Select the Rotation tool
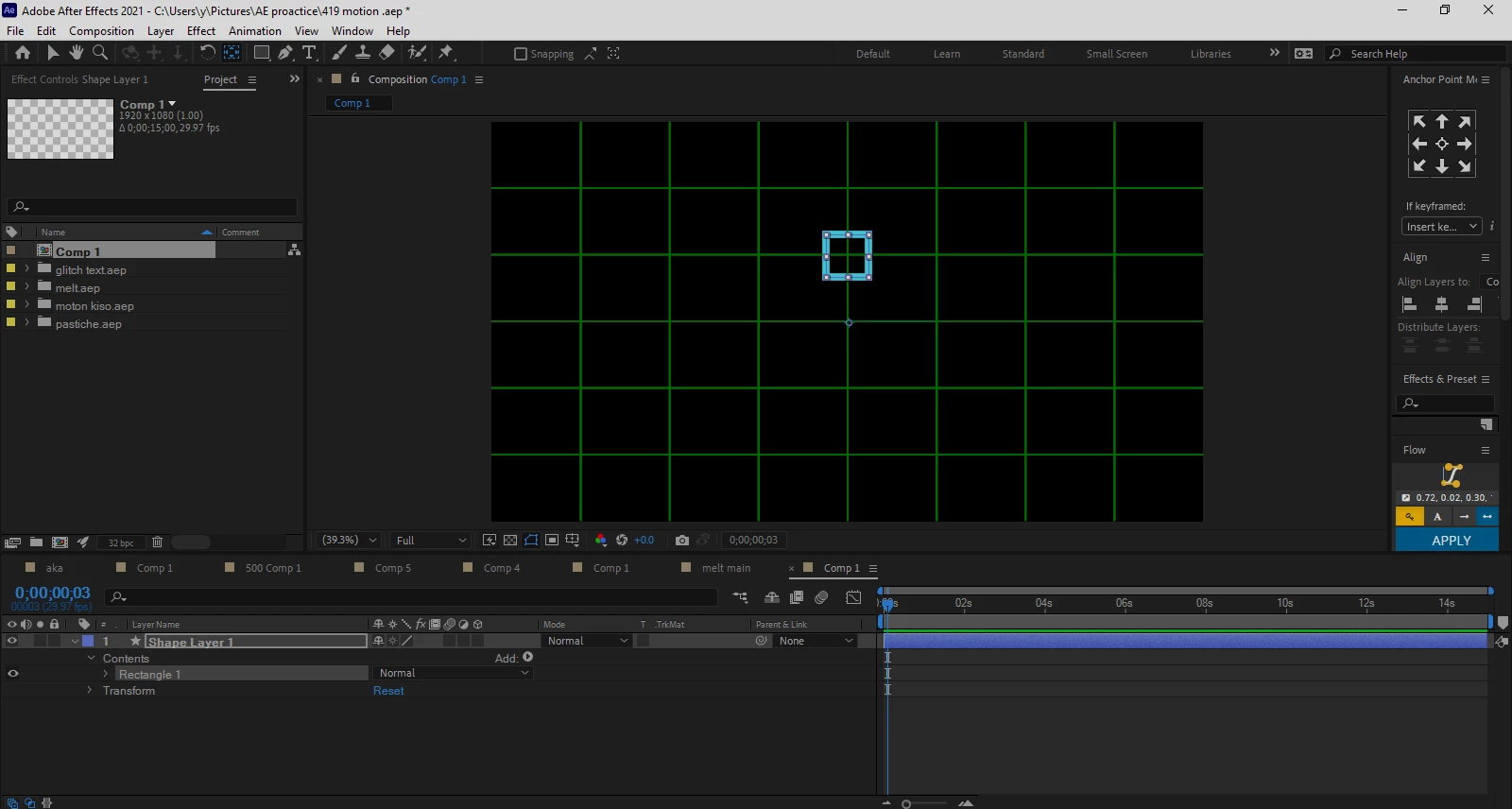Viewport: 1512px width, 809px height. [x=208, y=53]
